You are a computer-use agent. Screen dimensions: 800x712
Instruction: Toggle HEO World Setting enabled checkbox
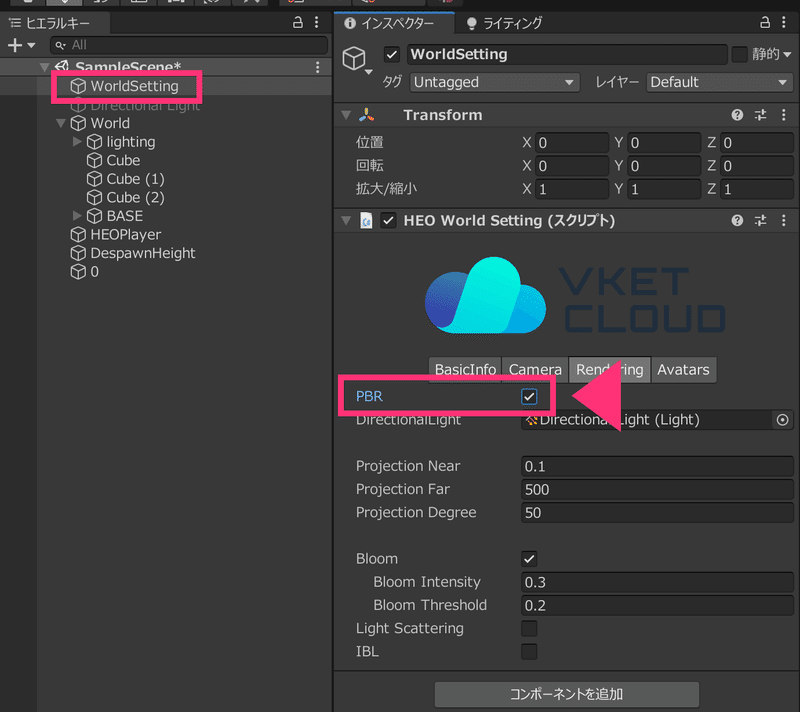(388, 221)
